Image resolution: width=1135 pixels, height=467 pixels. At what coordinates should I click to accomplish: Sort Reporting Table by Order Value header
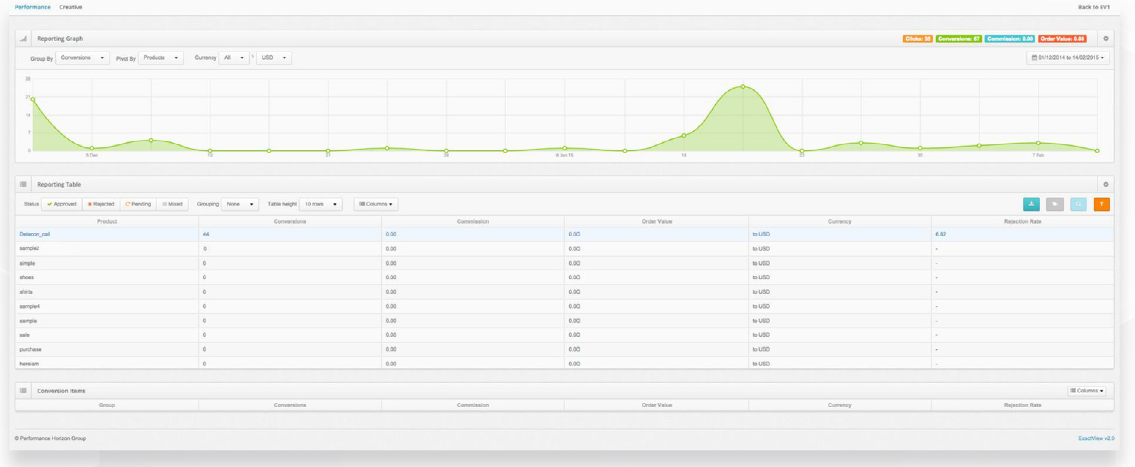(x=657, y=221)
